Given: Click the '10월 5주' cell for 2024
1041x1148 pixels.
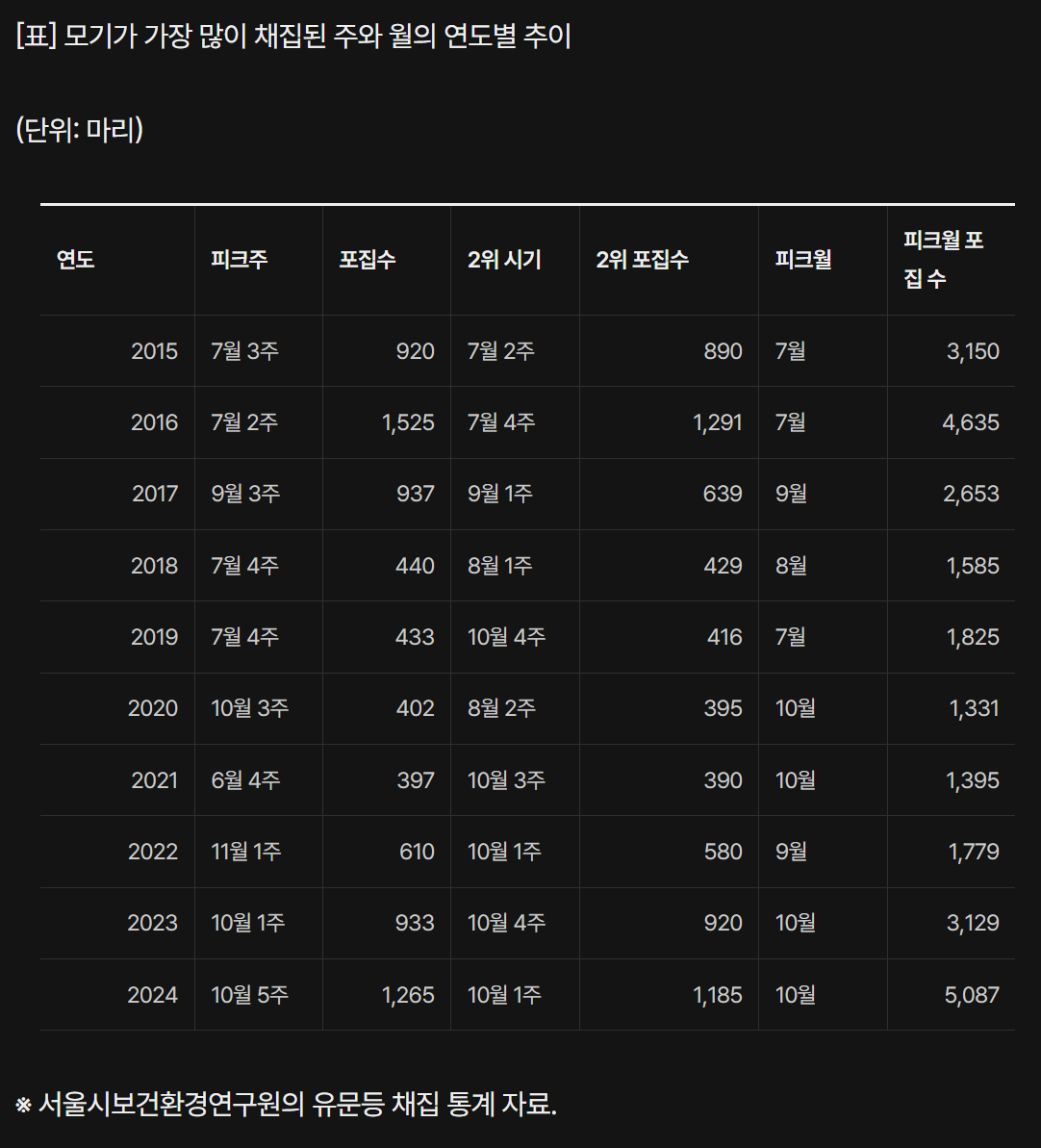Looking at the screenshot, I should [x=249, y=994].
